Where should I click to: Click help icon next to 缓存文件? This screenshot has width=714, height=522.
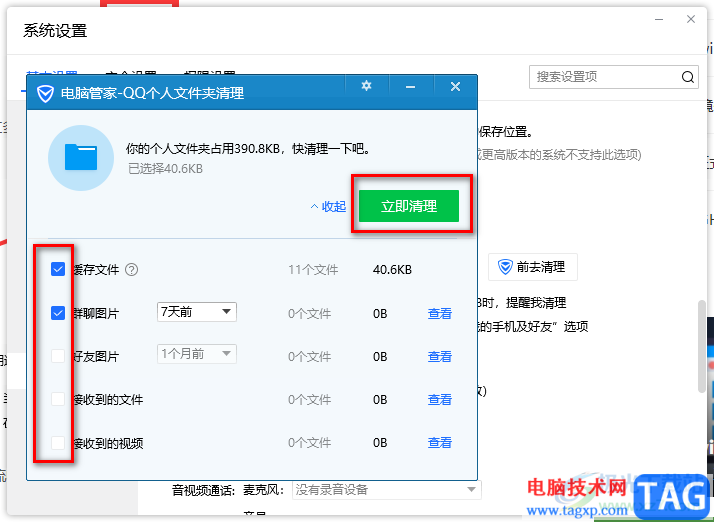(x=132, y=270)
